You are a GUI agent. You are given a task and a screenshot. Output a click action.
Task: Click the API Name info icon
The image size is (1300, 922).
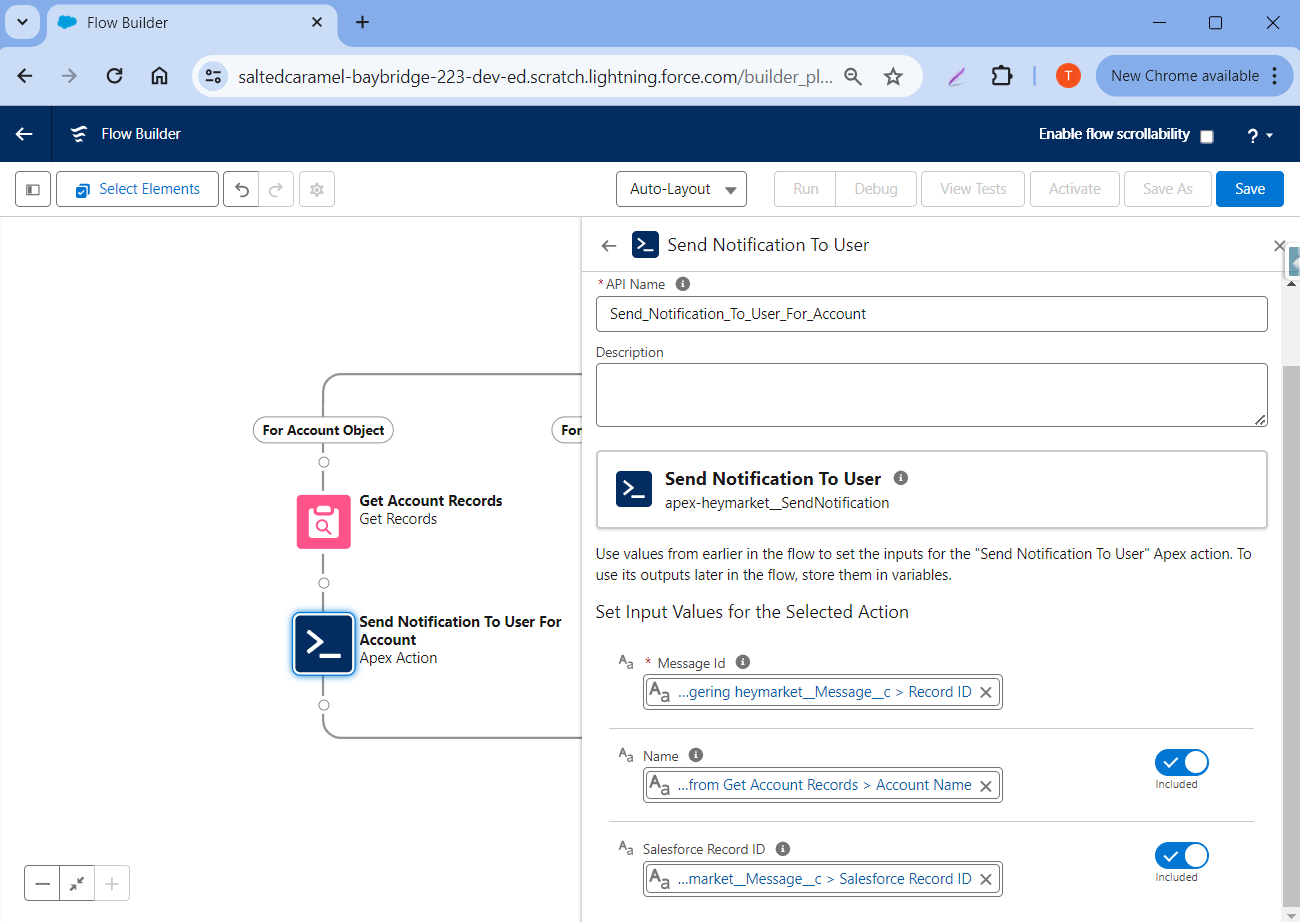point(683,284)
